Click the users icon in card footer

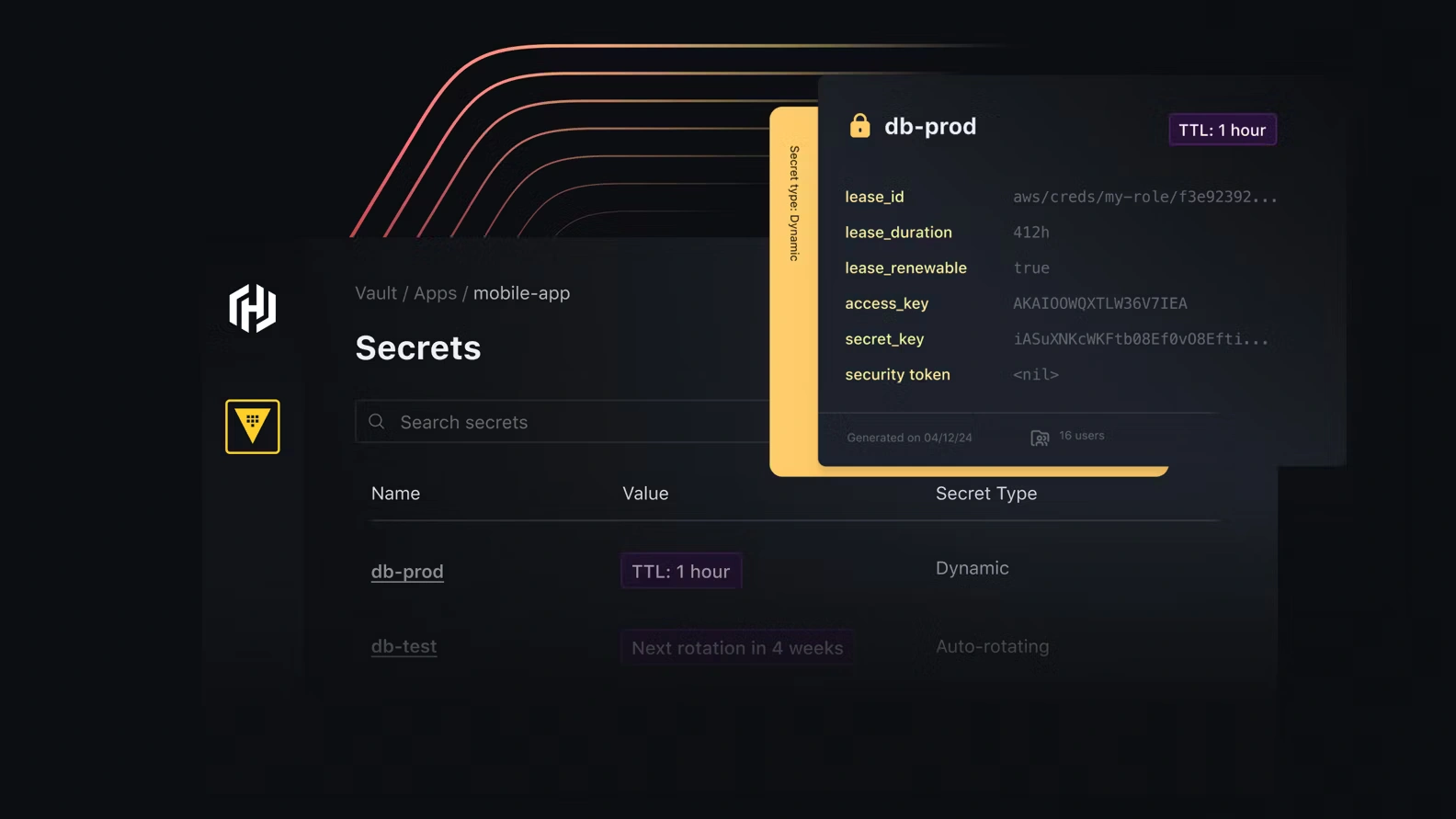(1040, 438)
